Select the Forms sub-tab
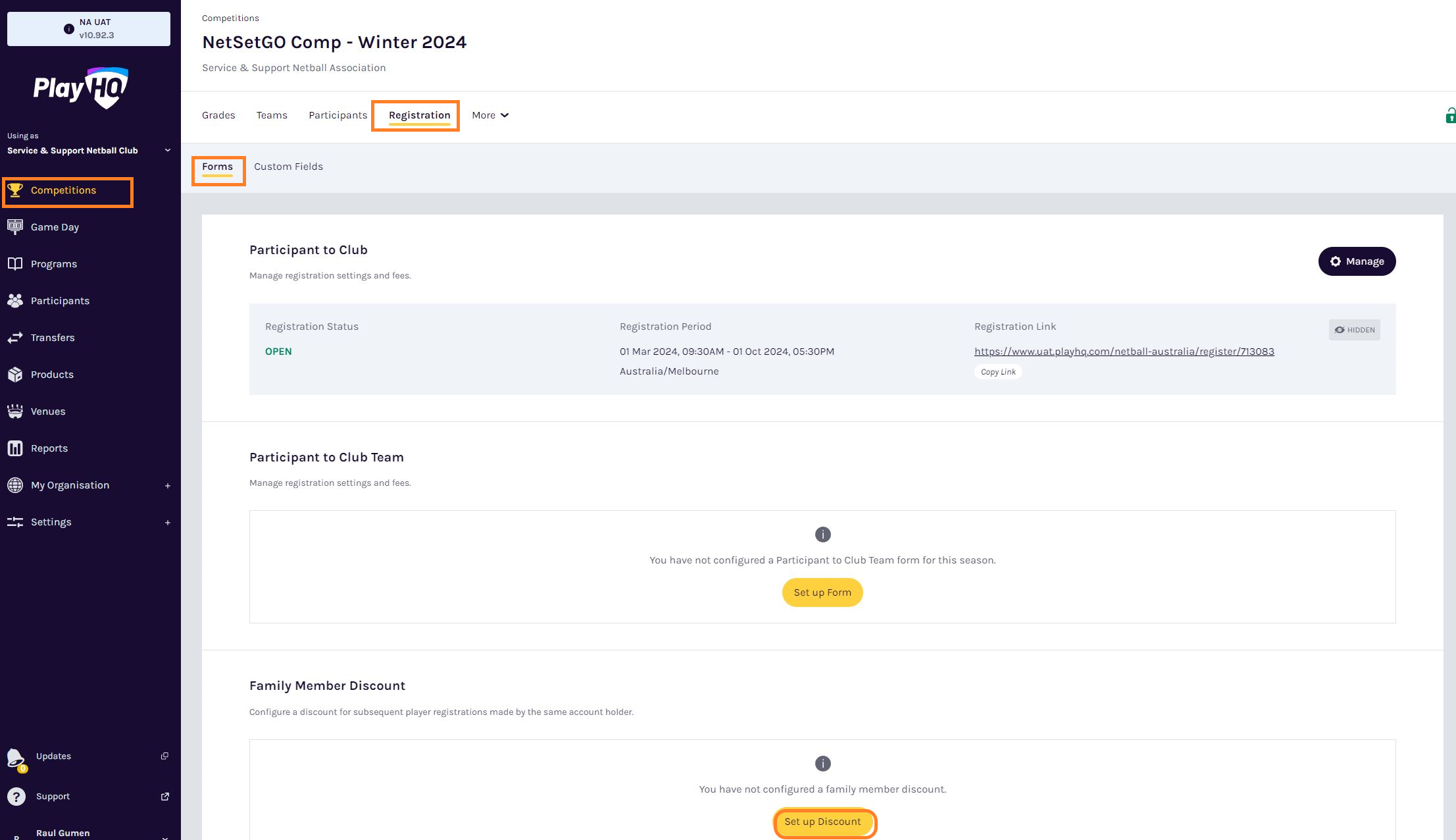1456x840 pixels. point(217,167)
